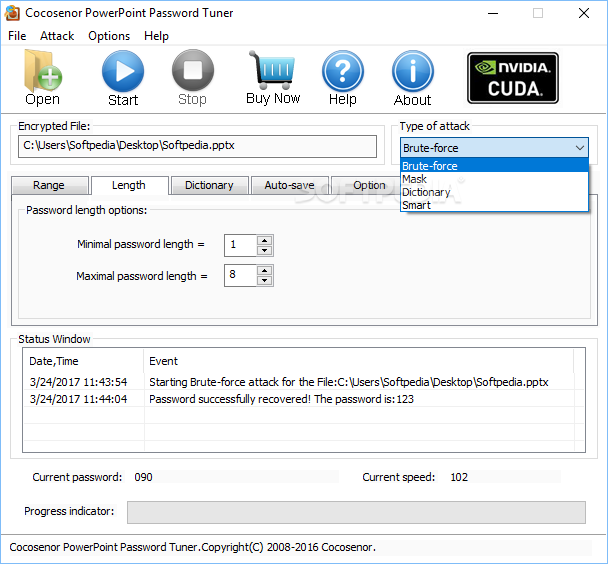Viewport: 608px width, 564px height.
Task: Click the Open folder icon
Action: tap(43, 77)
